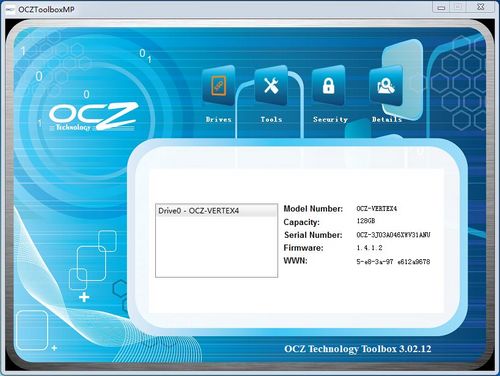Click the empty area of the drive list box
The height and width of the screenshot is (376, 500).
pyautogui.click(x=216, y=247)
